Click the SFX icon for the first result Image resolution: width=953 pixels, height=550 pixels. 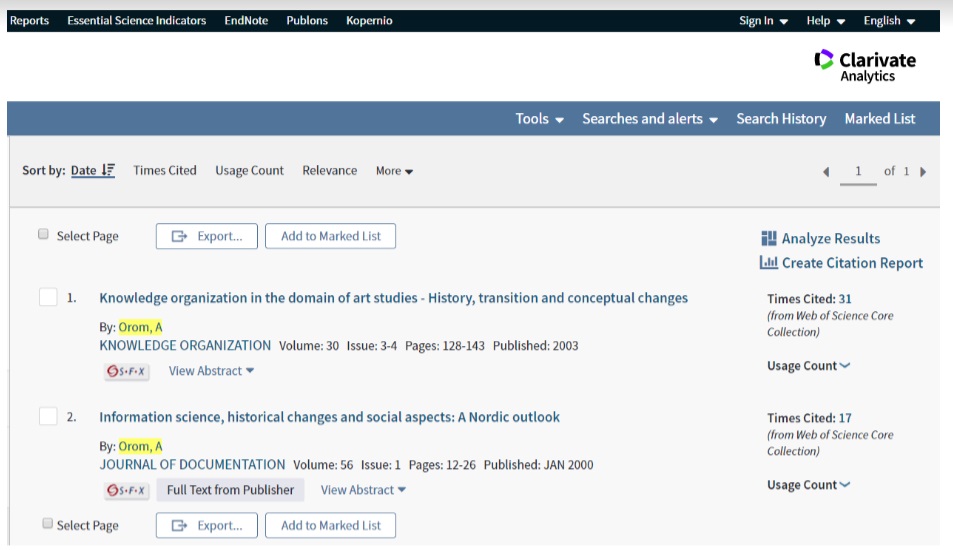tap(126, 371)
